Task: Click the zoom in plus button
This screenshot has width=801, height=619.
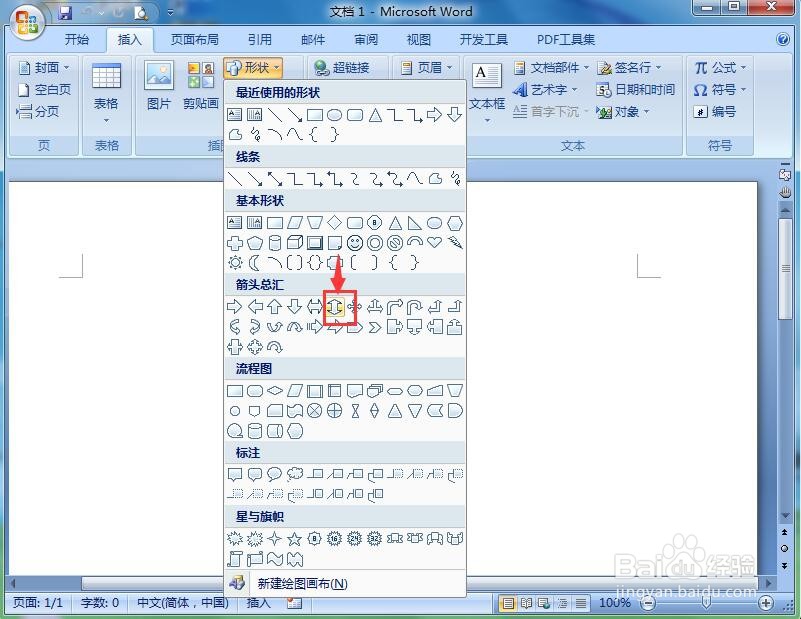Action: [765, 604]
